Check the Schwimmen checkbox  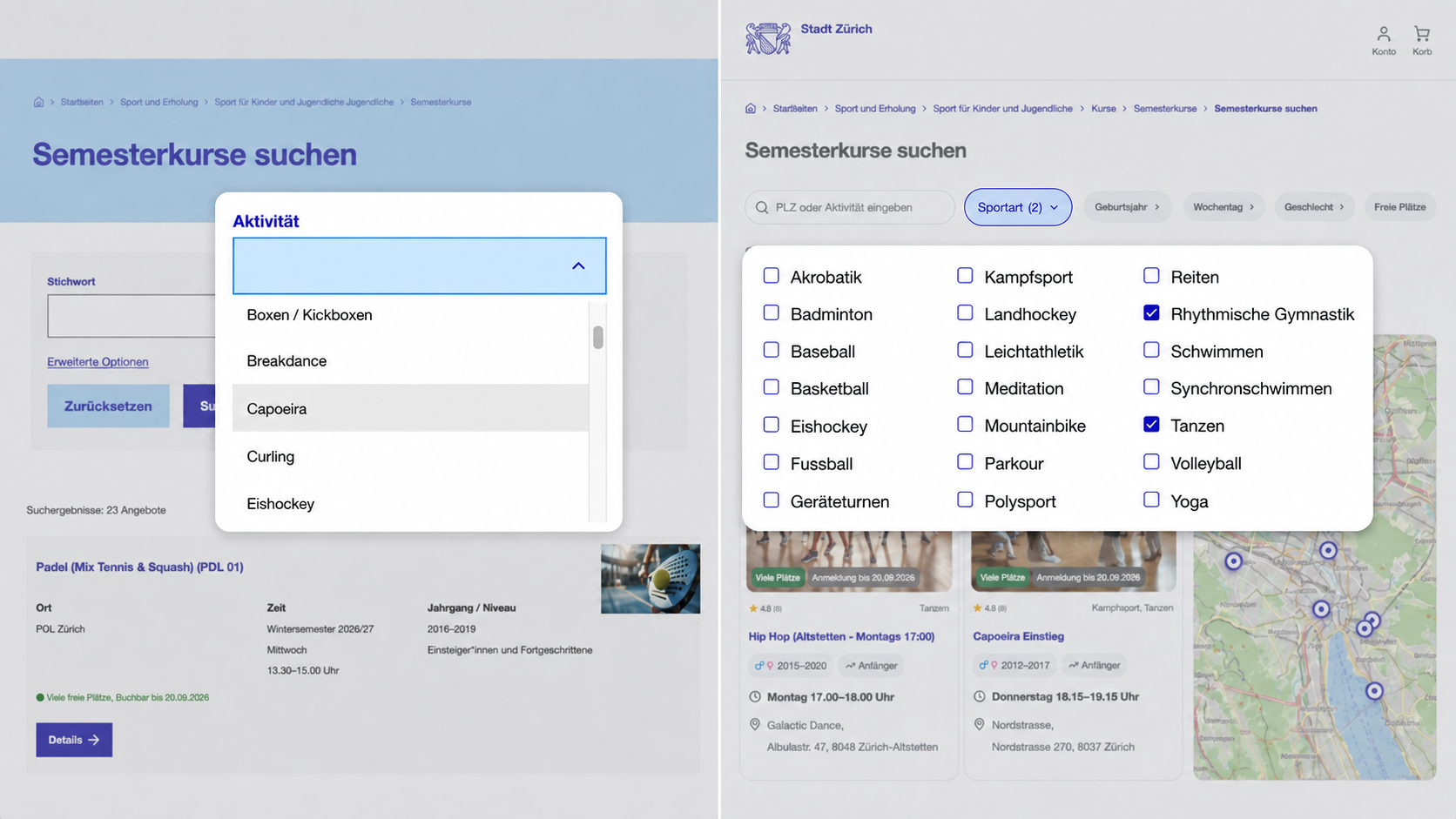click(x=1151, y=350)
